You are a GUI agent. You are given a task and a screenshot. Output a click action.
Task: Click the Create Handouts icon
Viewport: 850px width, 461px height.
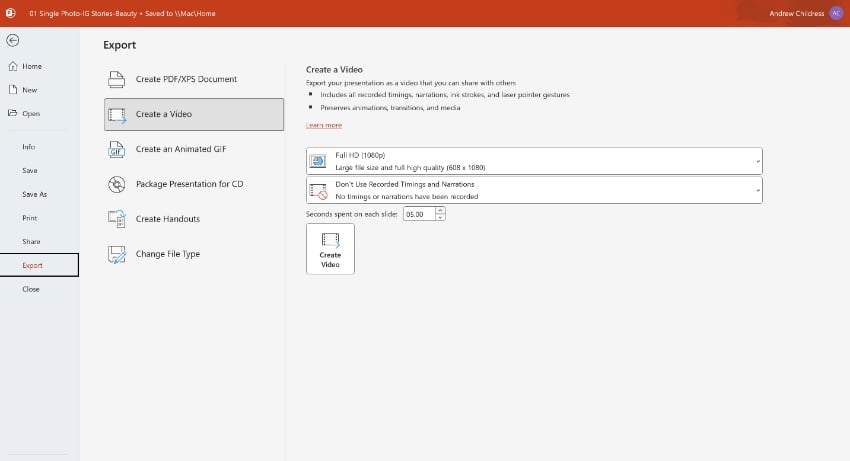coord(117,219)
